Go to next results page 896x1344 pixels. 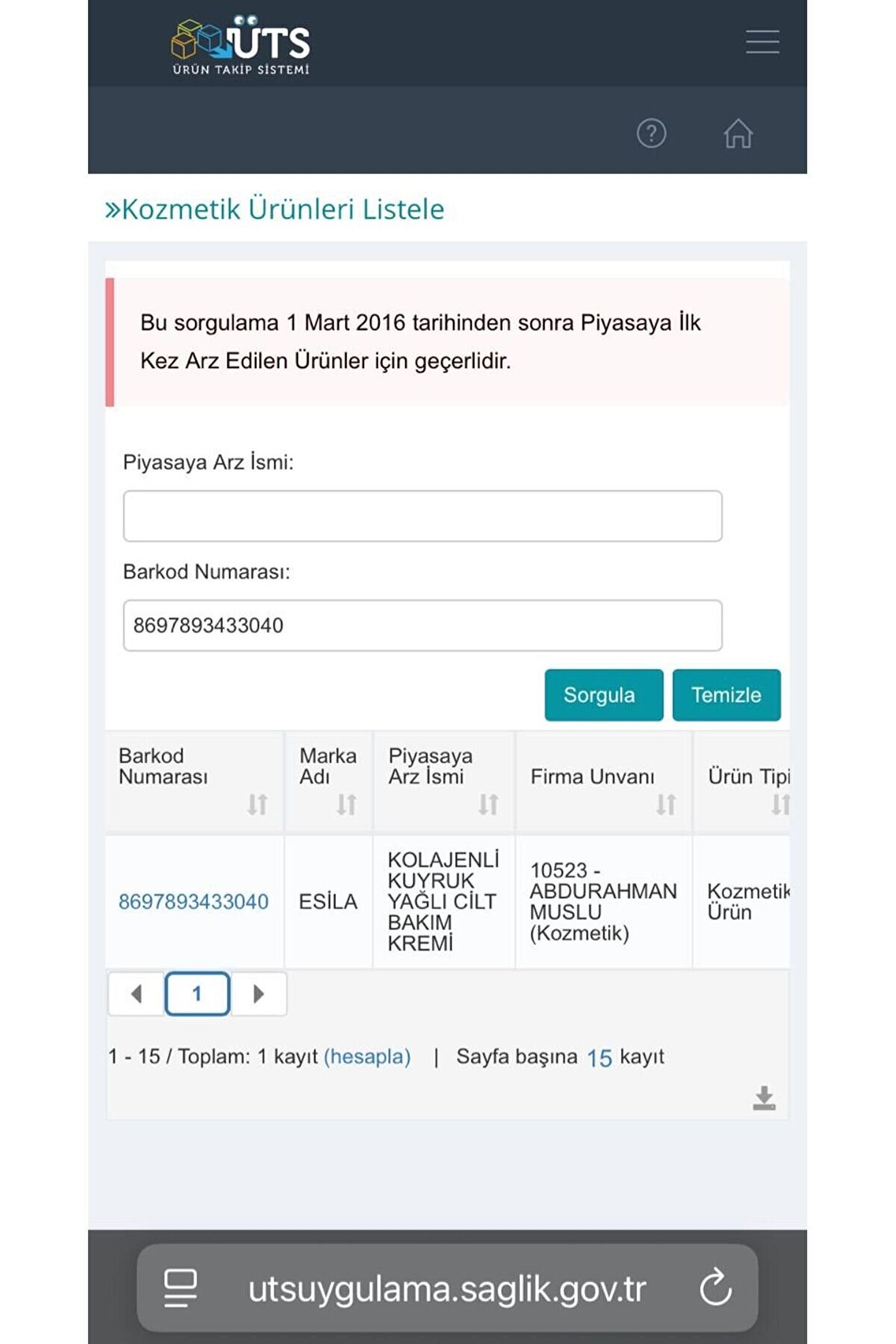point(259,994)
